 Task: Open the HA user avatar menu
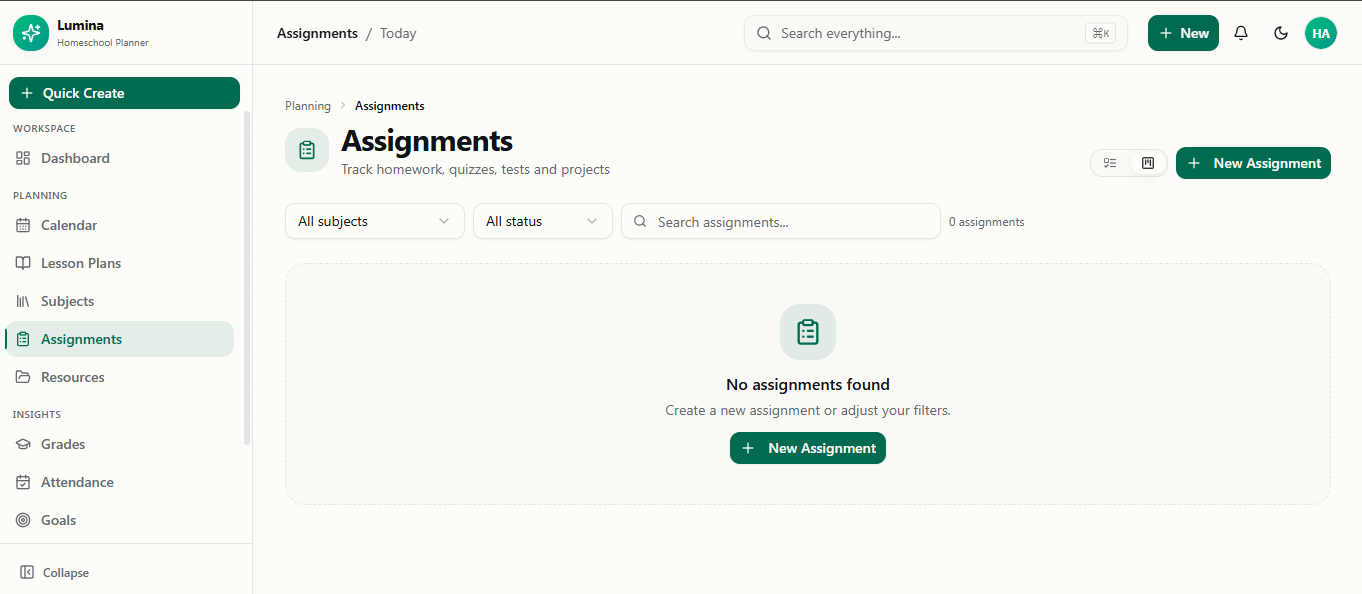(1321, 33)
